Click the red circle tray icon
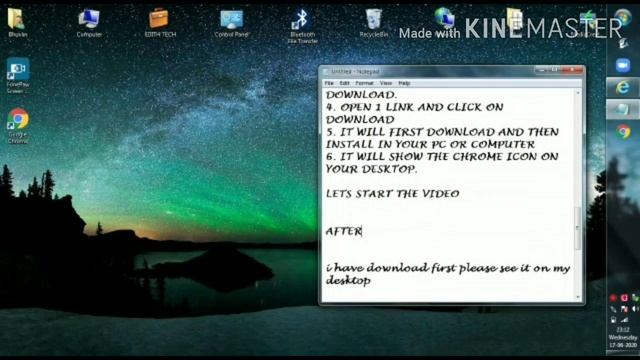 pos(613,298)
